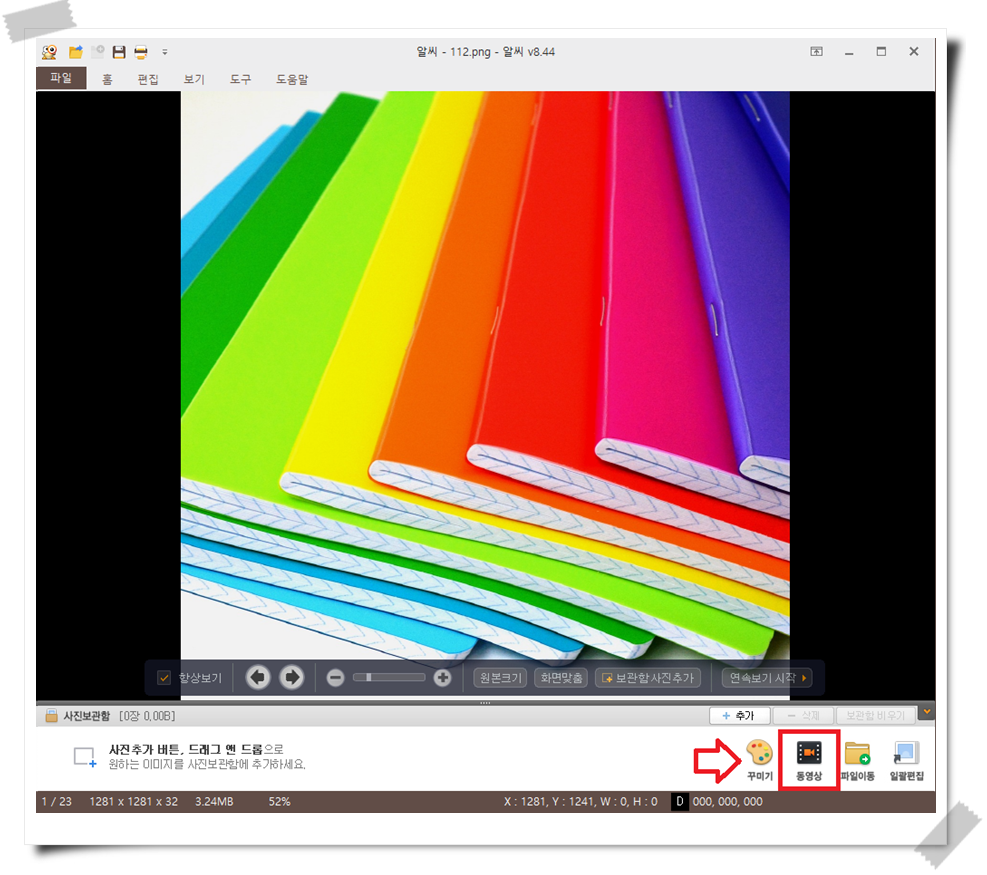Click the ALSee frog logo icon

pos(49,52)
